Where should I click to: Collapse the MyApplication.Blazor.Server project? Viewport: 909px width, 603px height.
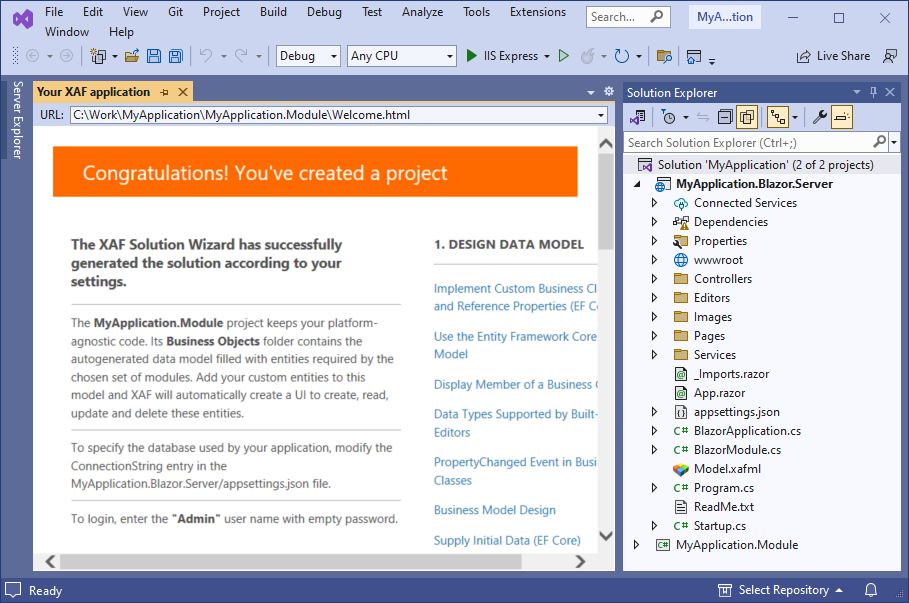pos(637,184)
